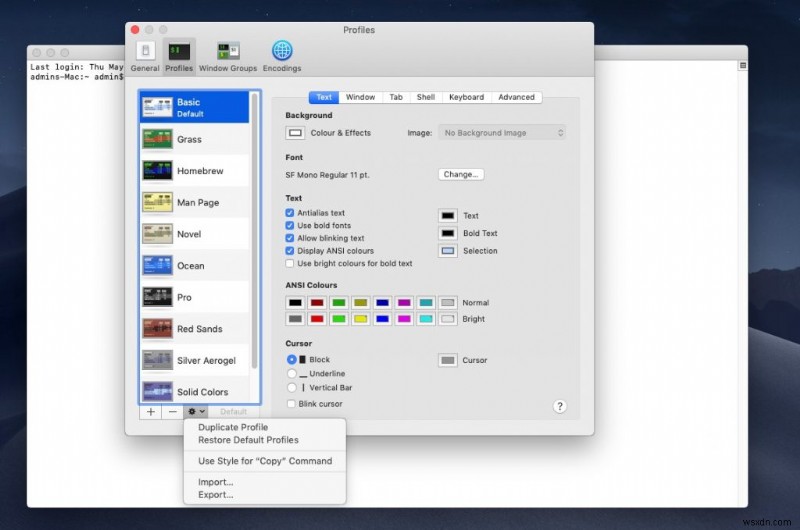Open the Text colour swatch

[448, 216]
